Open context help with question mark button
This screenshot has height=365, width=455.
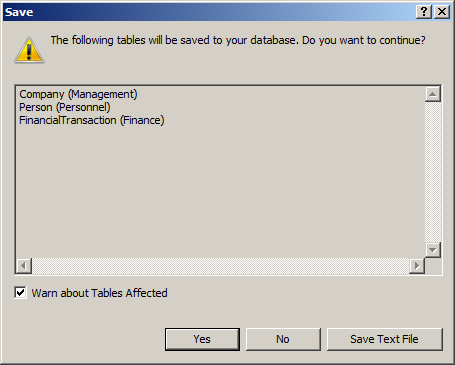pos(424,12)
